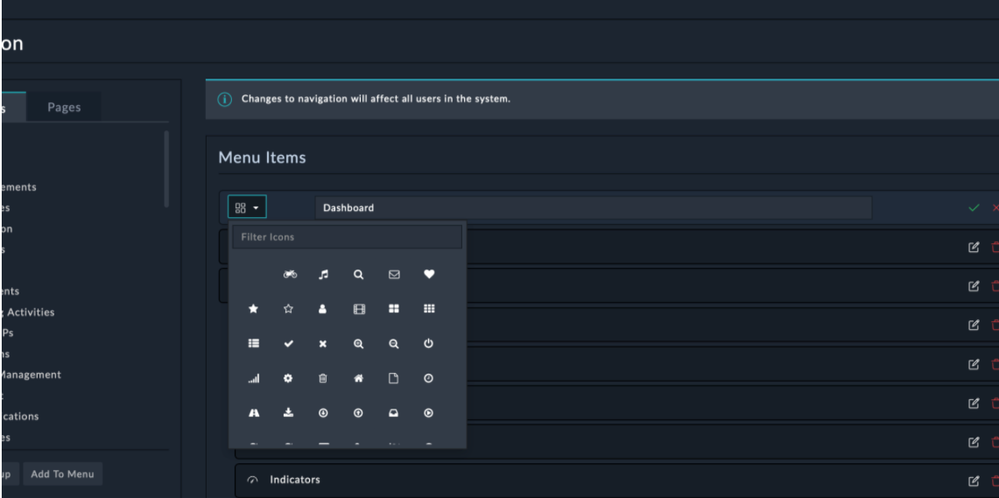This screenshot has height=498, width=999.
Task: Switch to the Pages tab
Action: pos(64,108)
